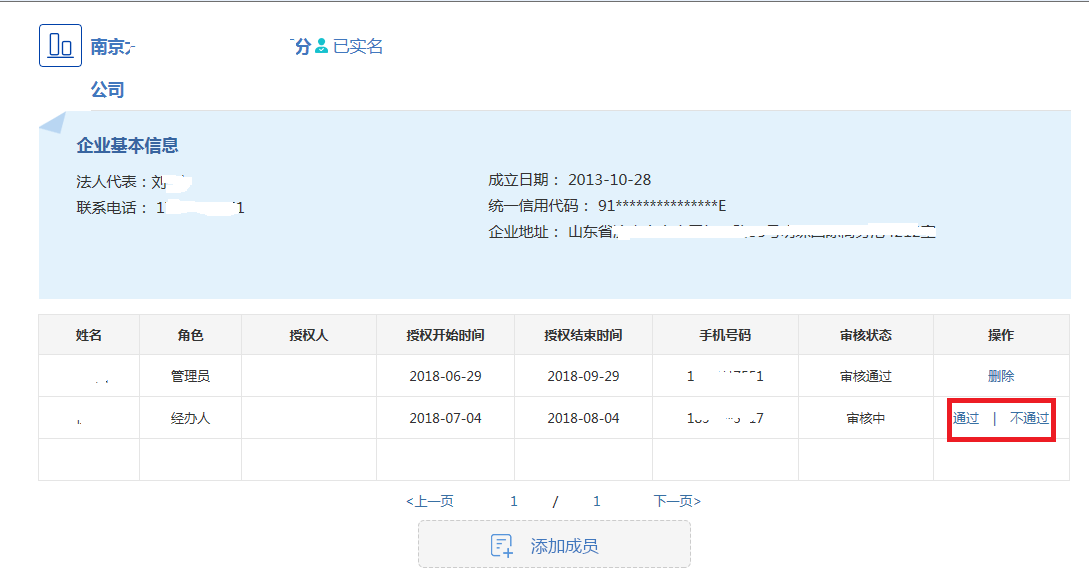
Task: Click the 经办人 role cell
Action: coord(190,419)
